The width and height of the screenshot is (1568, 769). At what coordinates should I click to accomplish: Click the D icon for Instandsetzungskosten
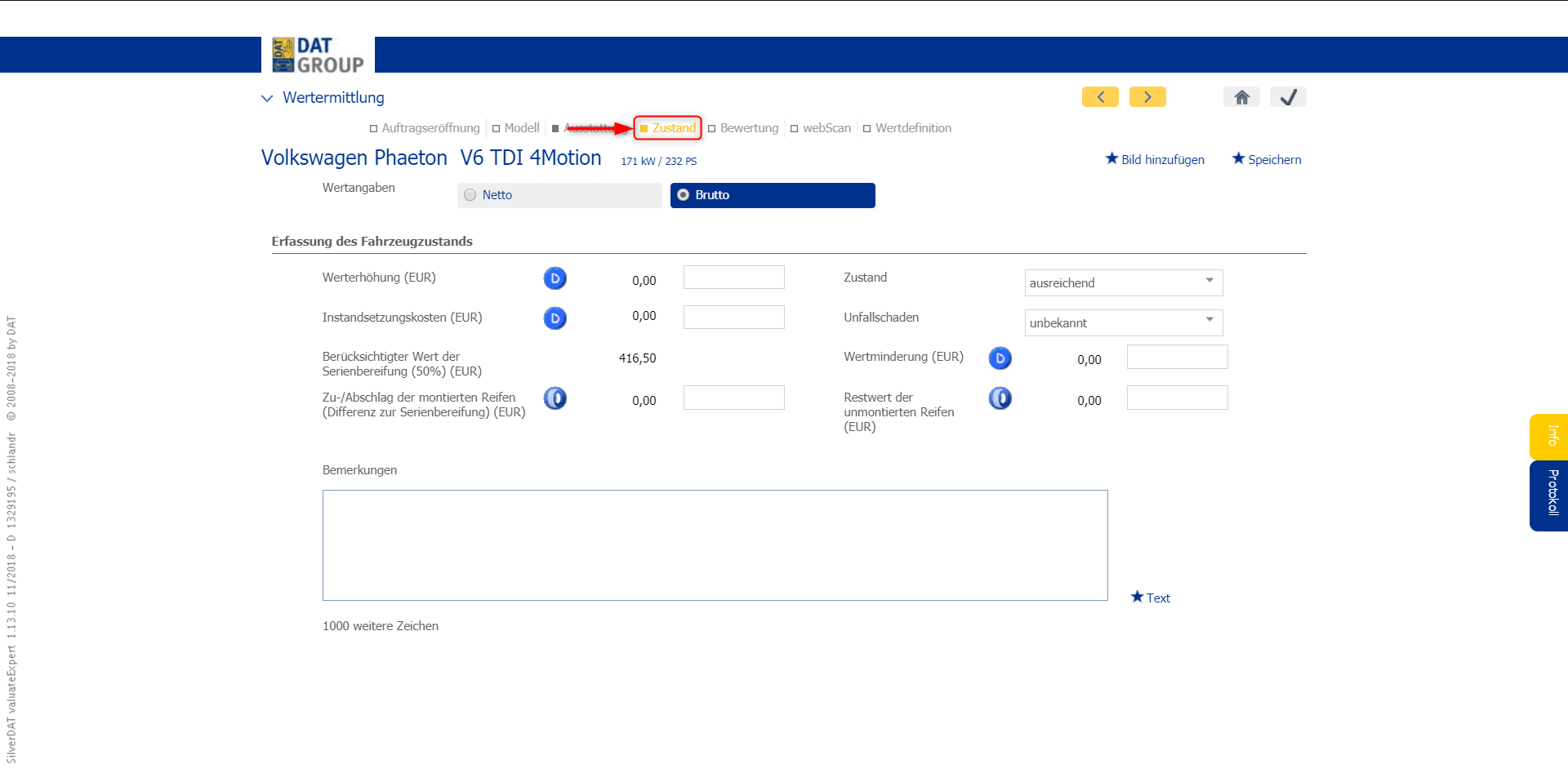tap(555, 318)
